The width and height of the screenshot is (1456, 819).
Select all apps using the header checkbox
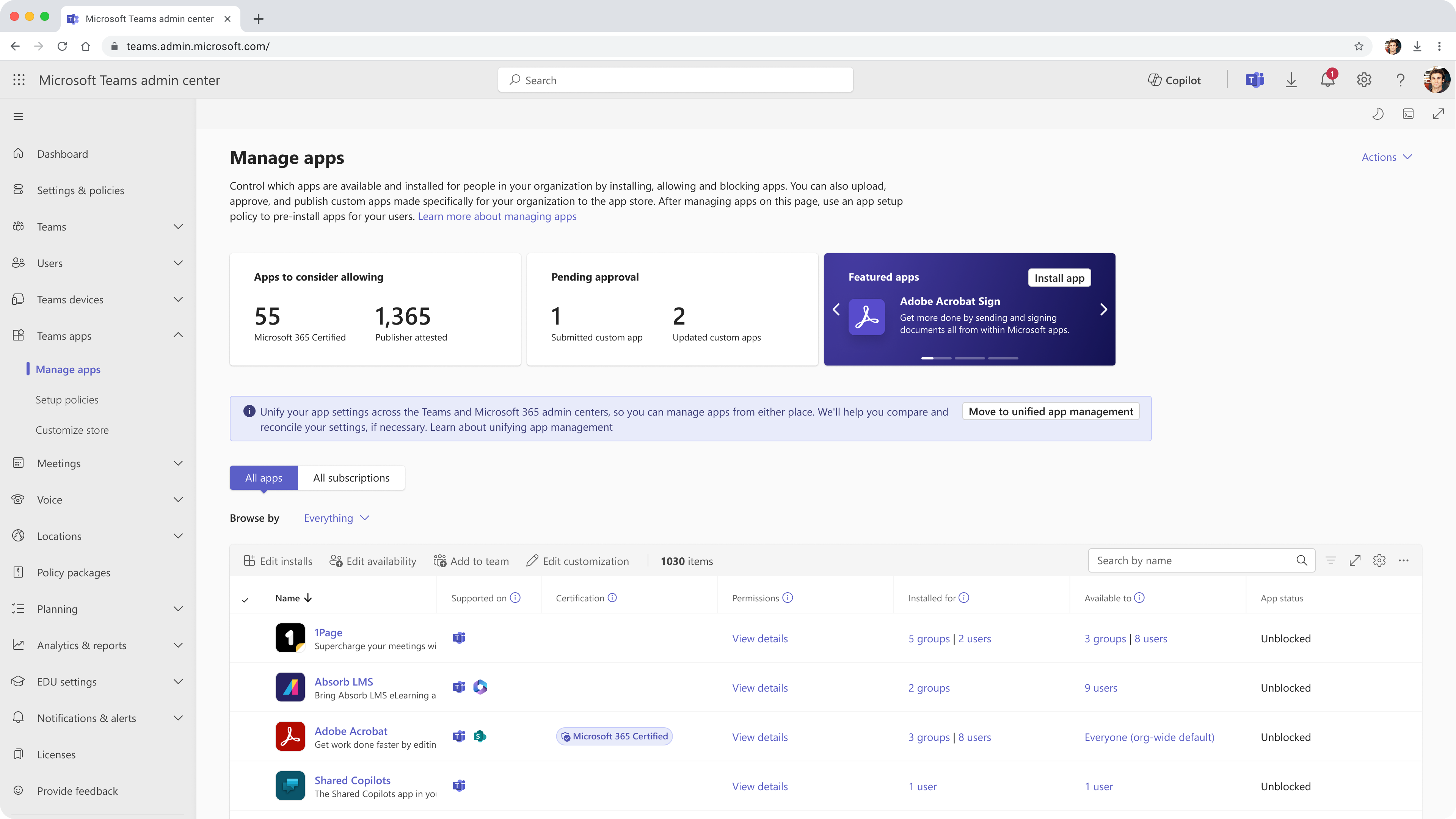tap(246, 599)
